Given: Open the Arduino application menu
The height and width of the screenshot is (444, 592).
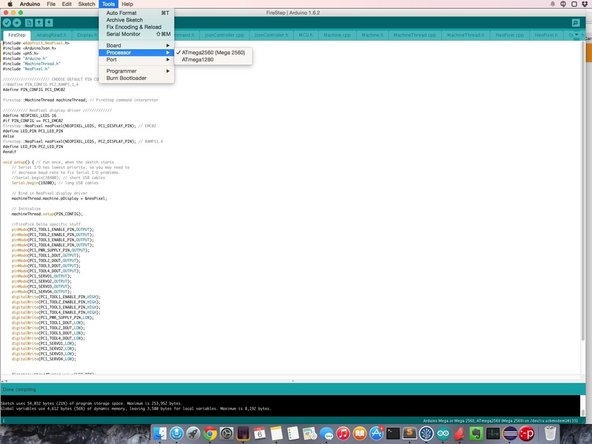Looking at the screenshot, I should pyautogui.click(x=30, y=4).
